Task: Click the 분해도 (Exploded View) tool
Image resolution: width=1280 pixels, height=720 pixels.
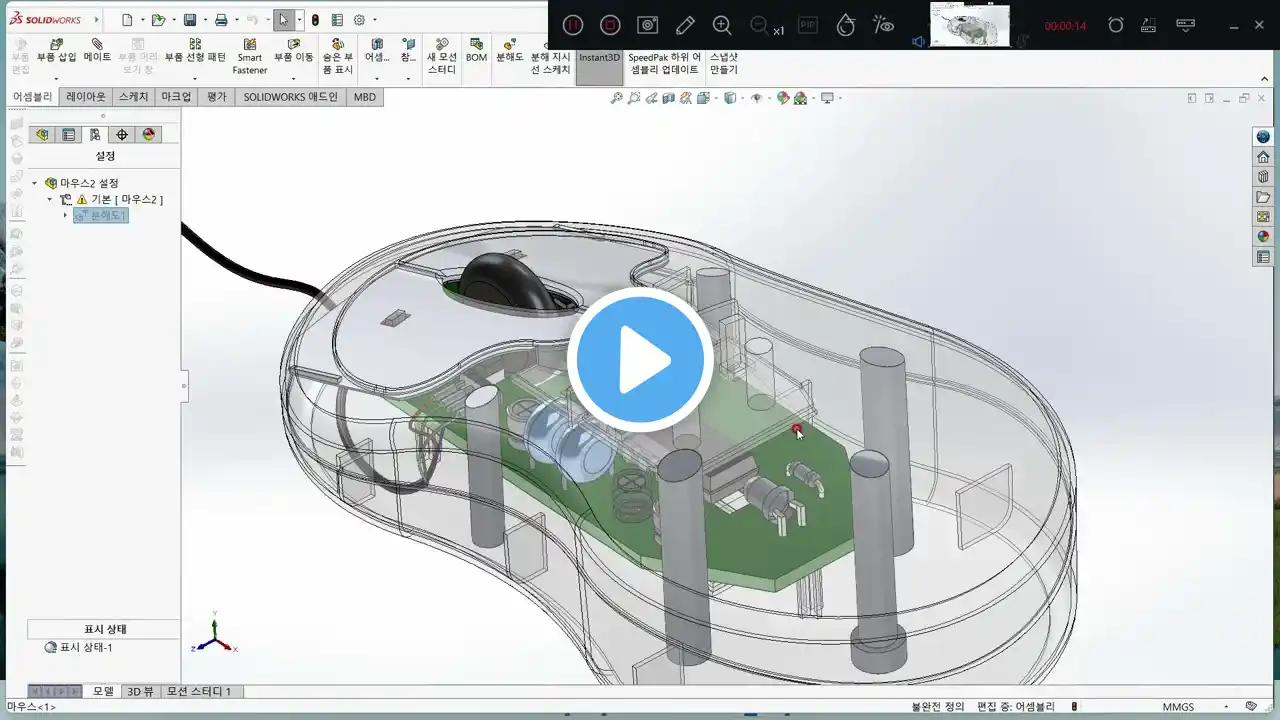Action: pos(510,51)
